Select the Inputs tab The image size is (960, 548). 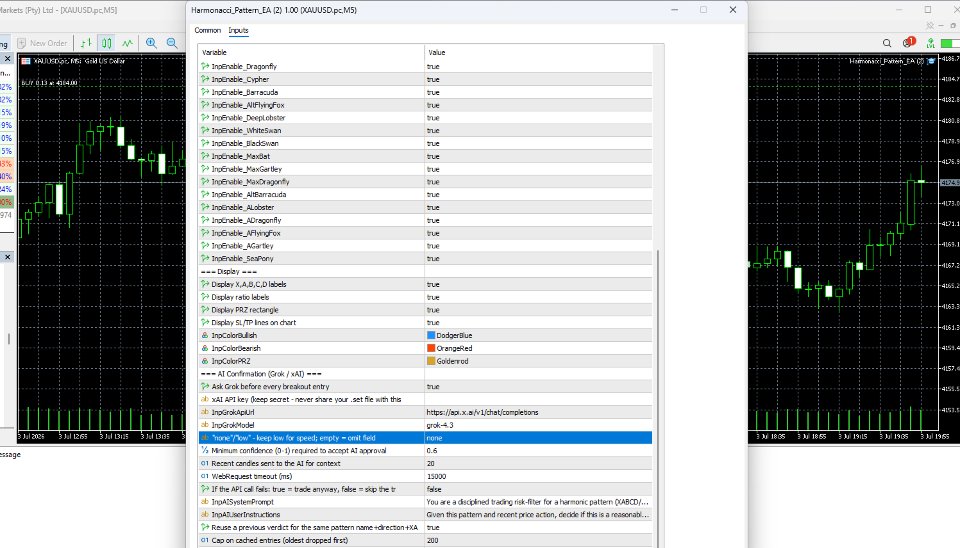(x=238, y=30)
